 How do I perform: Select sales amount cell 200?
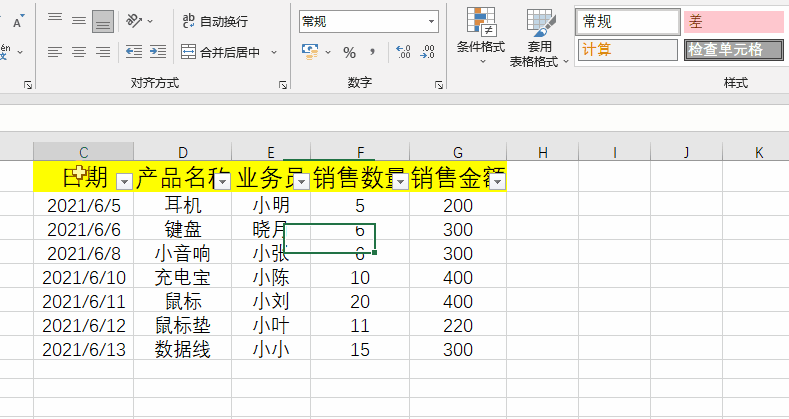[458, 205]
